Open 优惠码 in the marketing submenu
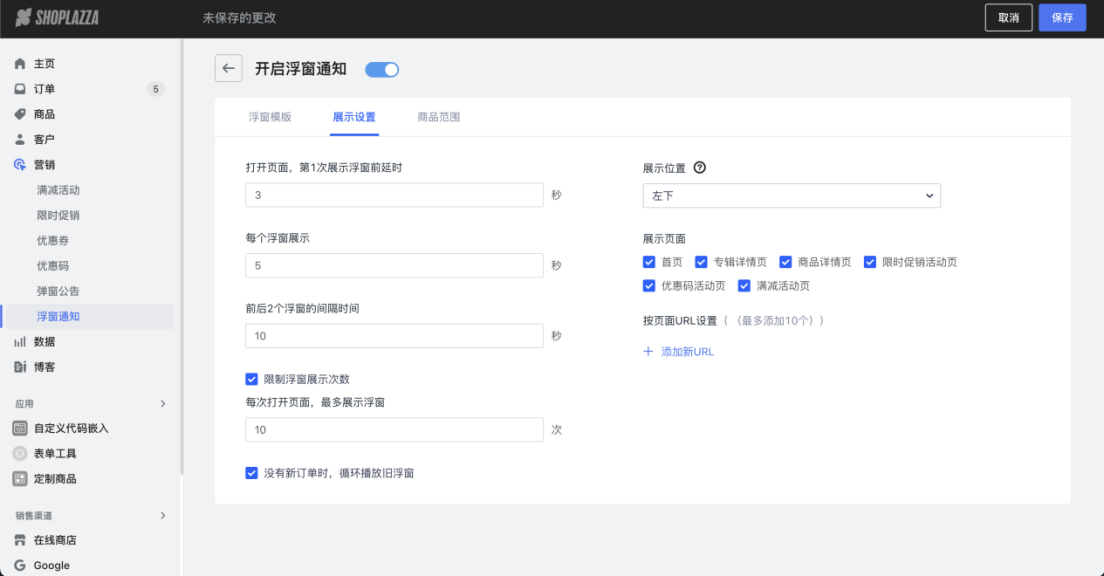 (x=53, y=266)
